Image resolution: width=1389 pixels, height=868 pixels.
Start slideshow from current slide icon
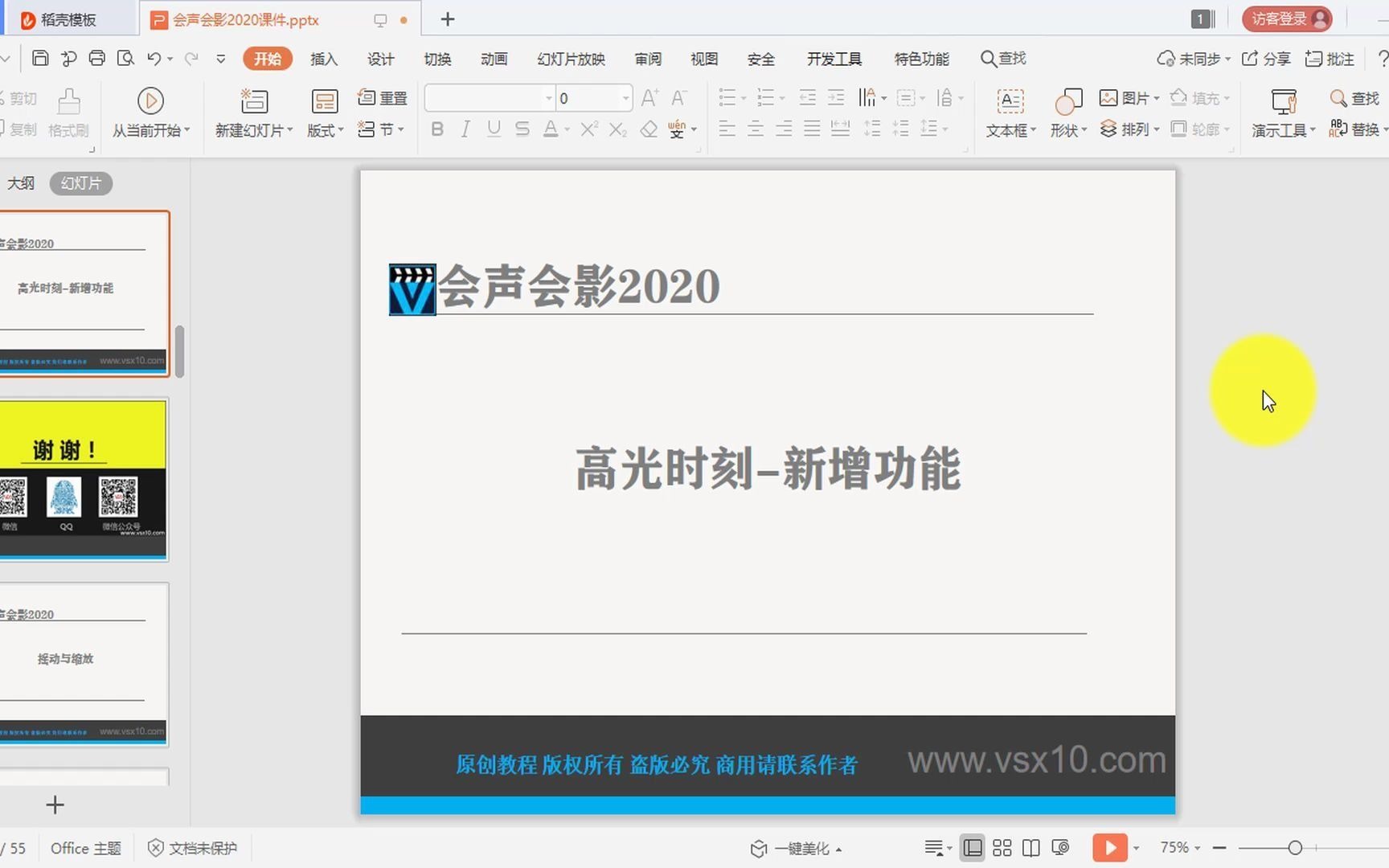150,100
